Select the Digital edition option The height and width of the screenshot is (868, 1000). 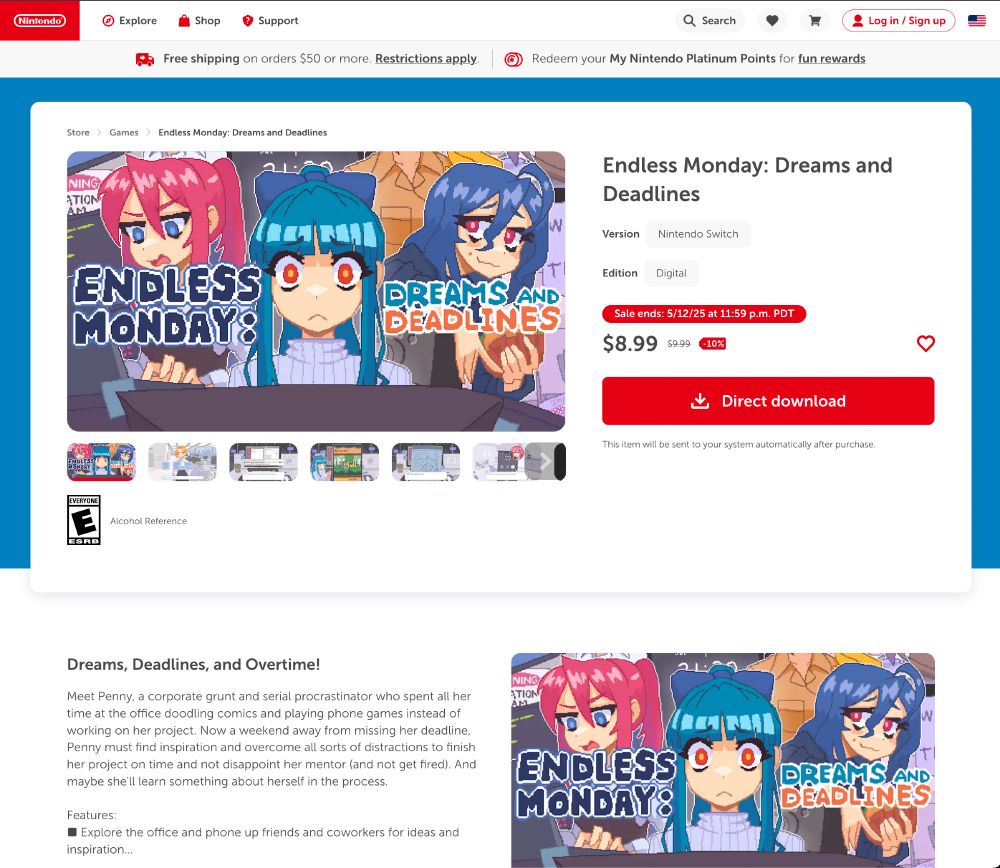(x=671, y=273)
